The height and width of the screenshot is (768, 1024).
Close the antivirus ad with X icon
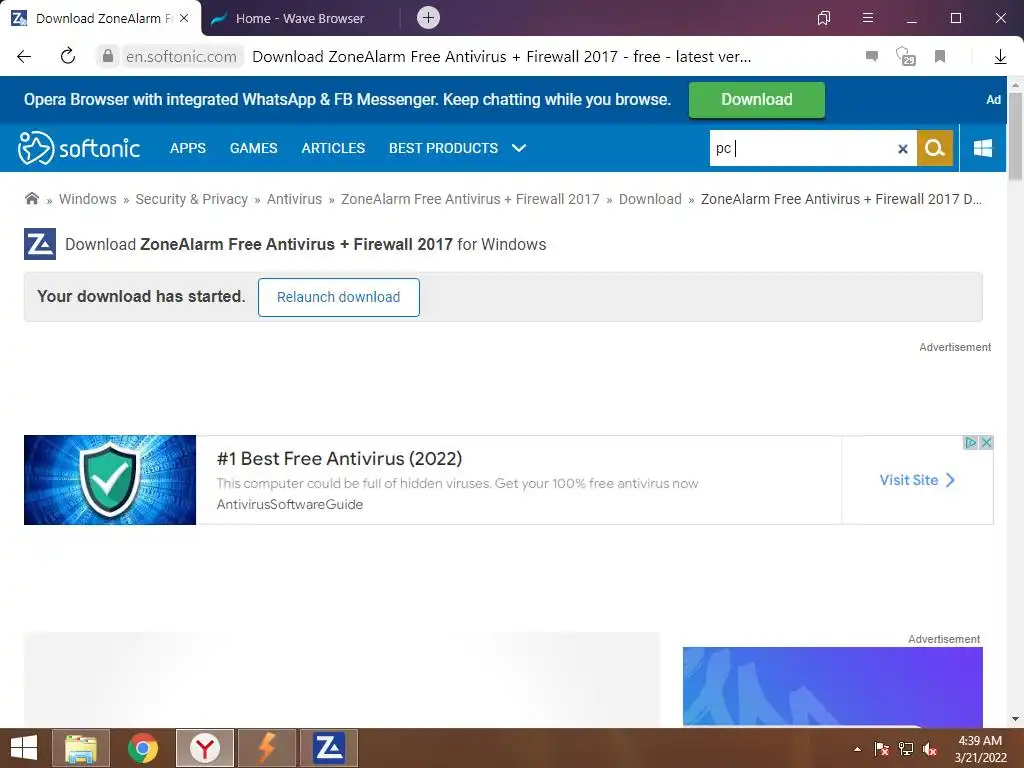[x=986, y=443]
